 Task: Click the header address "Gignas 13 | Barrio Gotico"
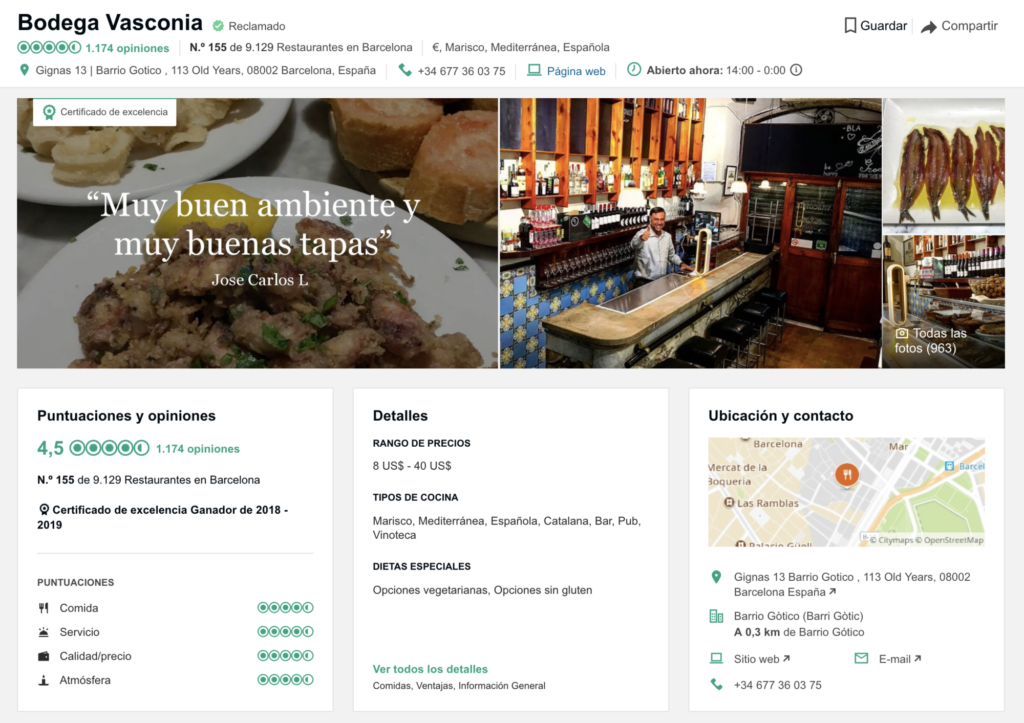pos(206,70)
